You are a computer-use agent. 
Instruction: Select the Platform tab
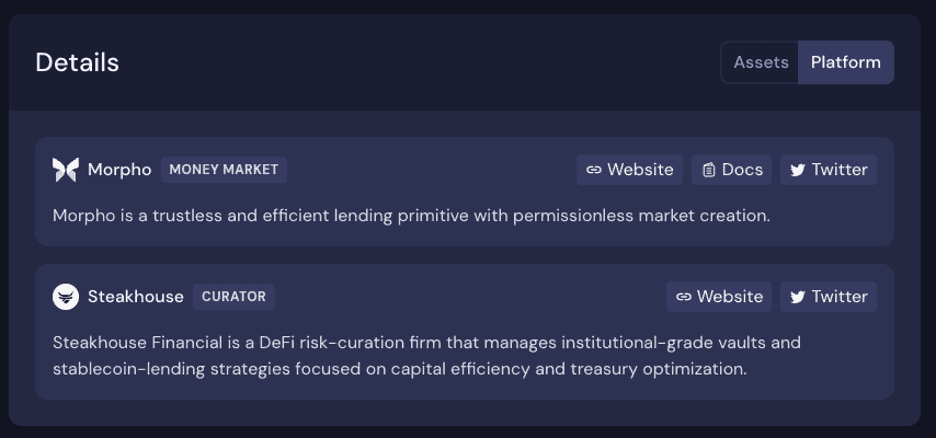846,62
